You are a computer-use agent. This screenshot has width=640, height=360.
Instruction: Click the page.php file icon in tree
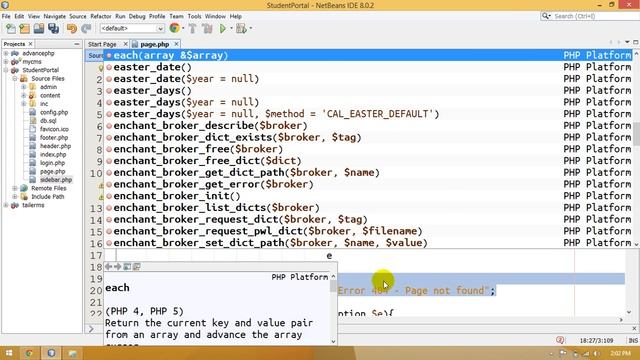point(33,171)
